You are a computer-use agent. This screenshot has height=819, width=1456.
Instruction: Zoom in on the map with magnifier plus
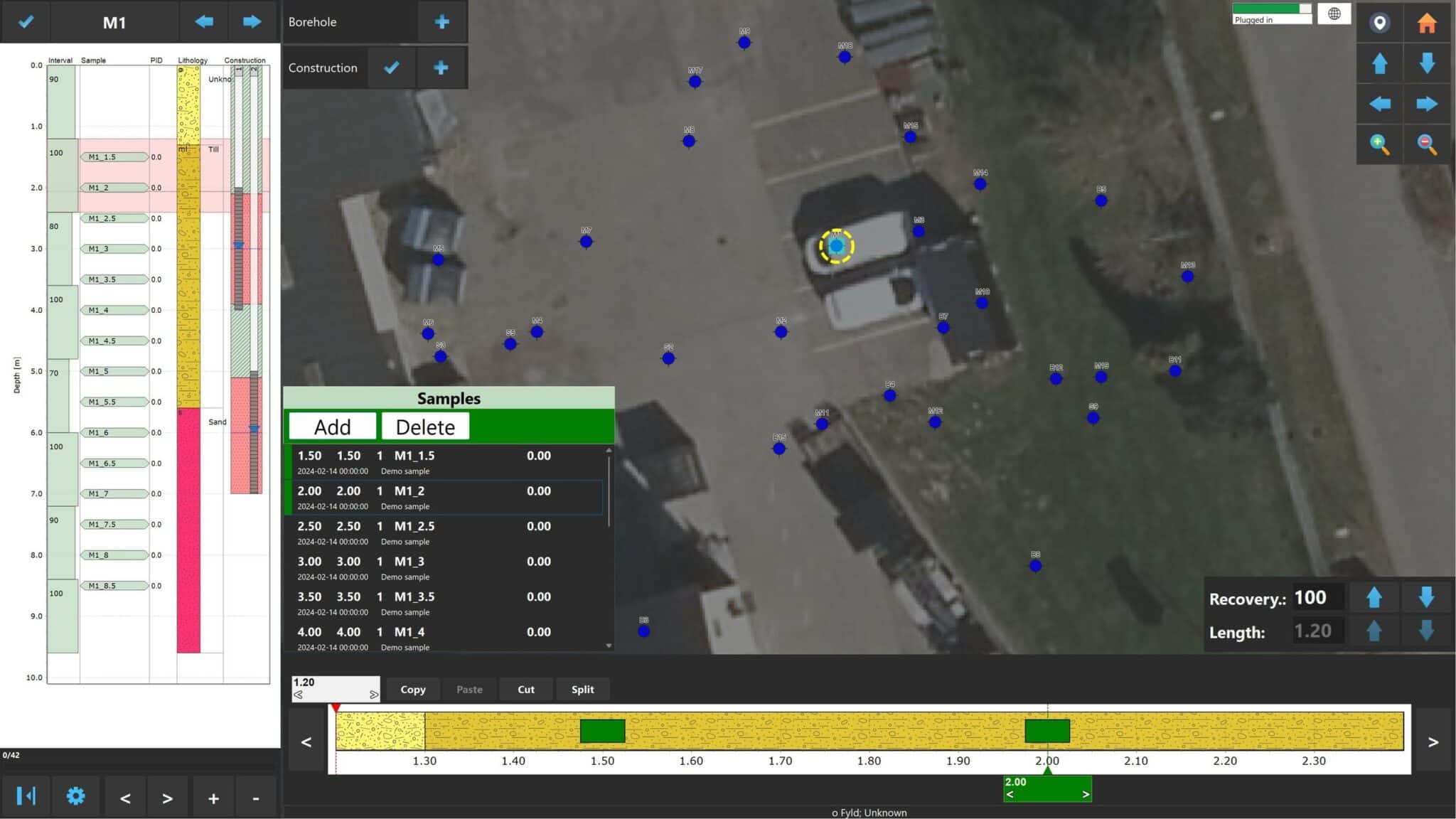(1379, 144)
